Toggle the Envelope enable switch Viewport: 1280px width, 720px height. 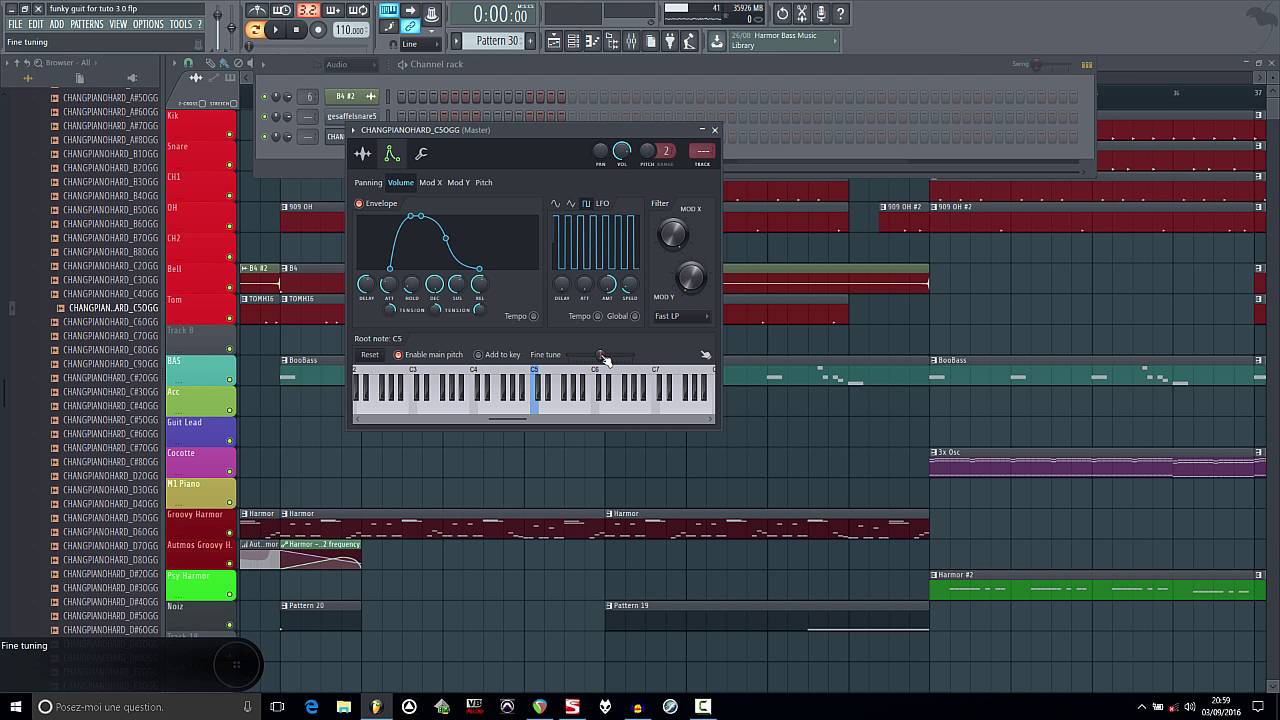coord(359,204)
